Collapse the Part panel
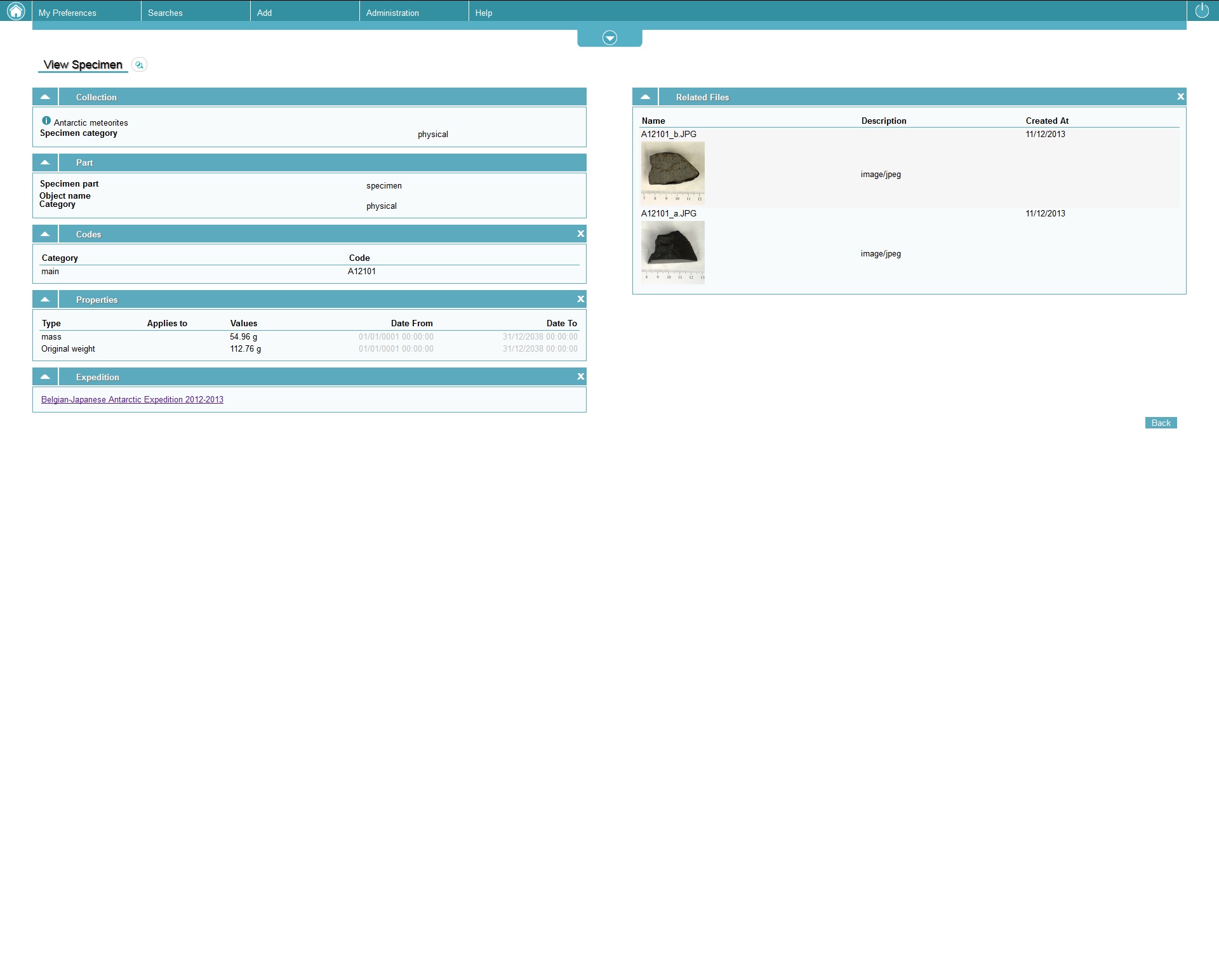 click(45, 162)
